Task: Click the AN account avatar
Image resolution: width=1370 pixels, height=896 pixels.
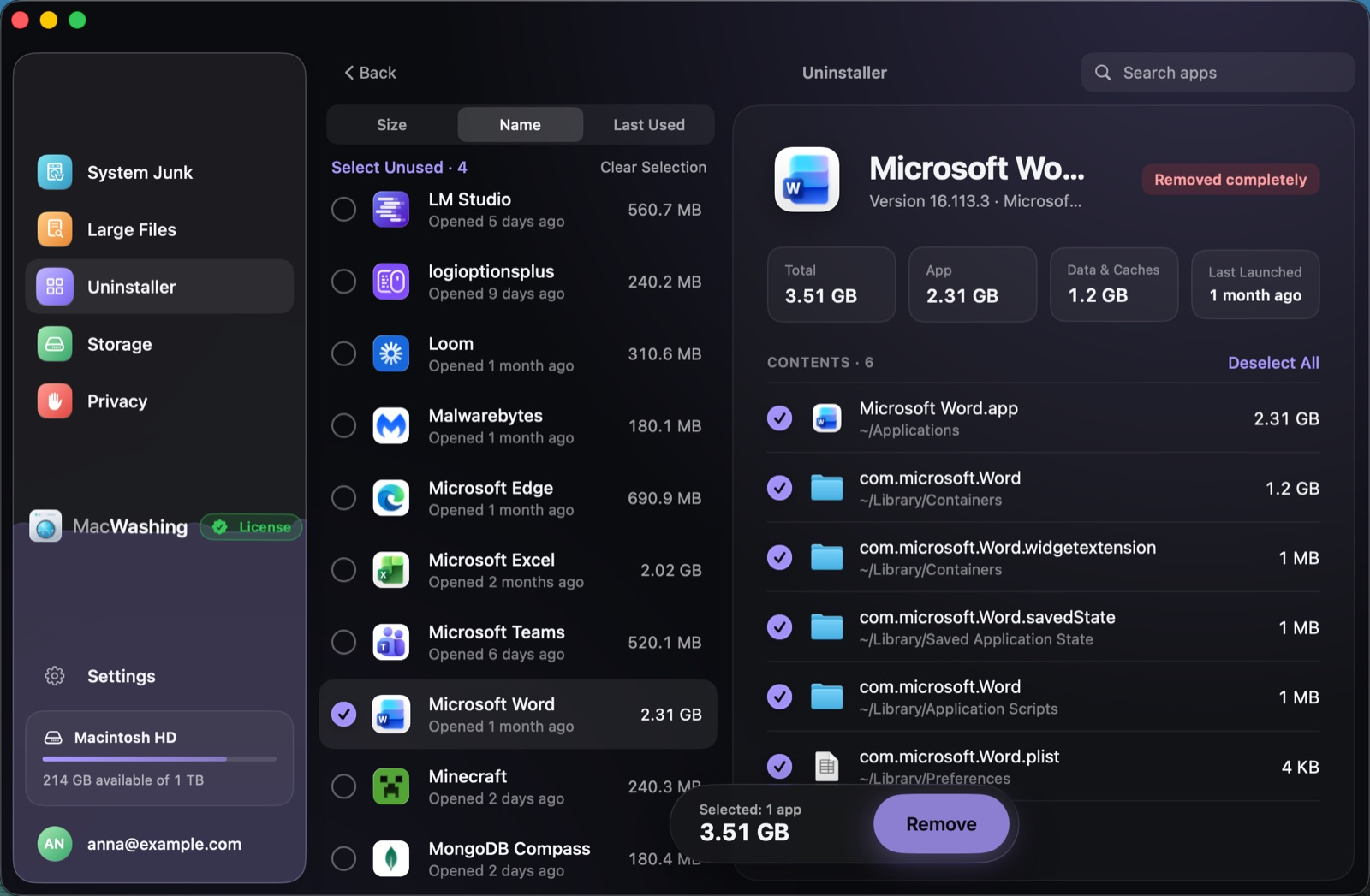Action: coord(55,844)
